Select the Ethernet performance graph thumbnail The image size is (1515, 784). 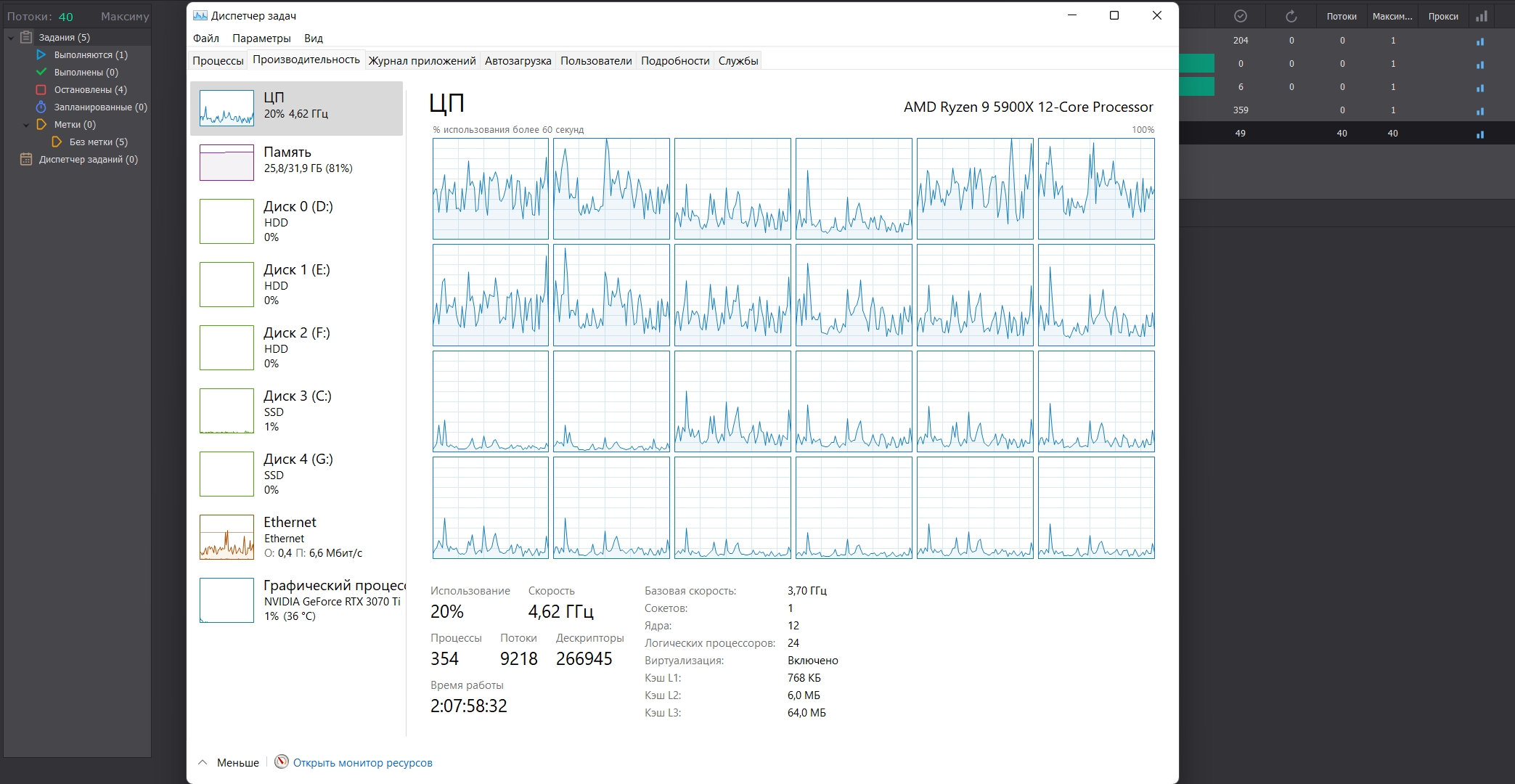coord(226,537)
